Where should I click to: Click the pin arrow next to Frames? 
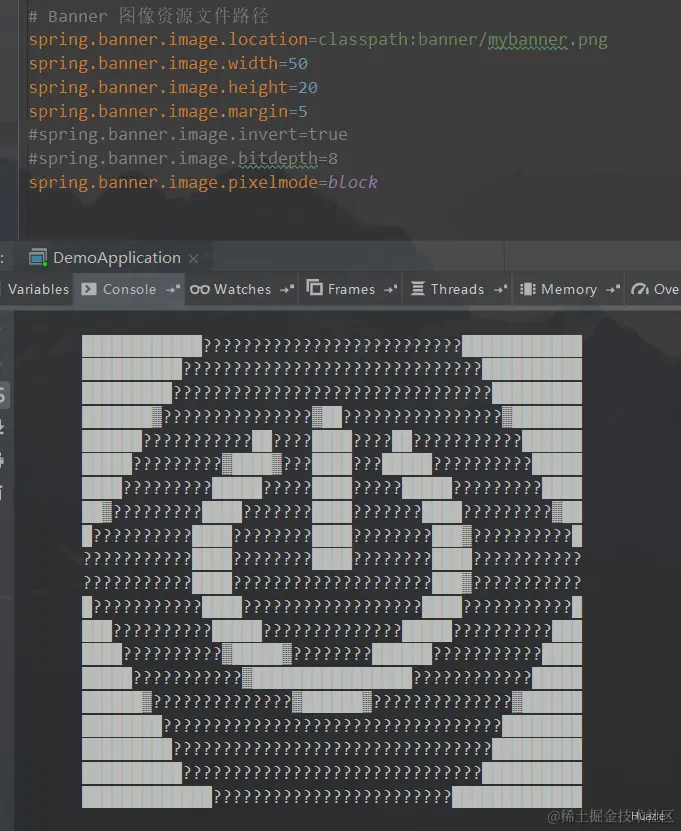click(390, 289)
